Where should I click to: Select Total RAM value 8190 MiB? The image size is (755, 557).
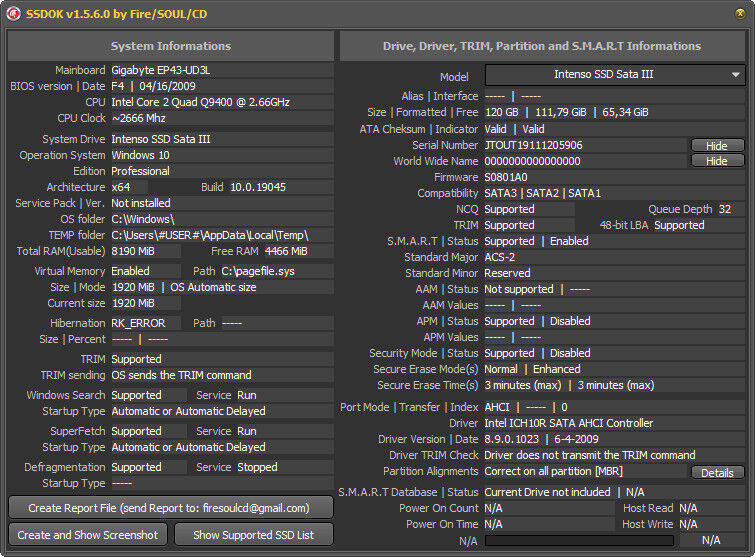pyautogui.click(x=132, y=251)
